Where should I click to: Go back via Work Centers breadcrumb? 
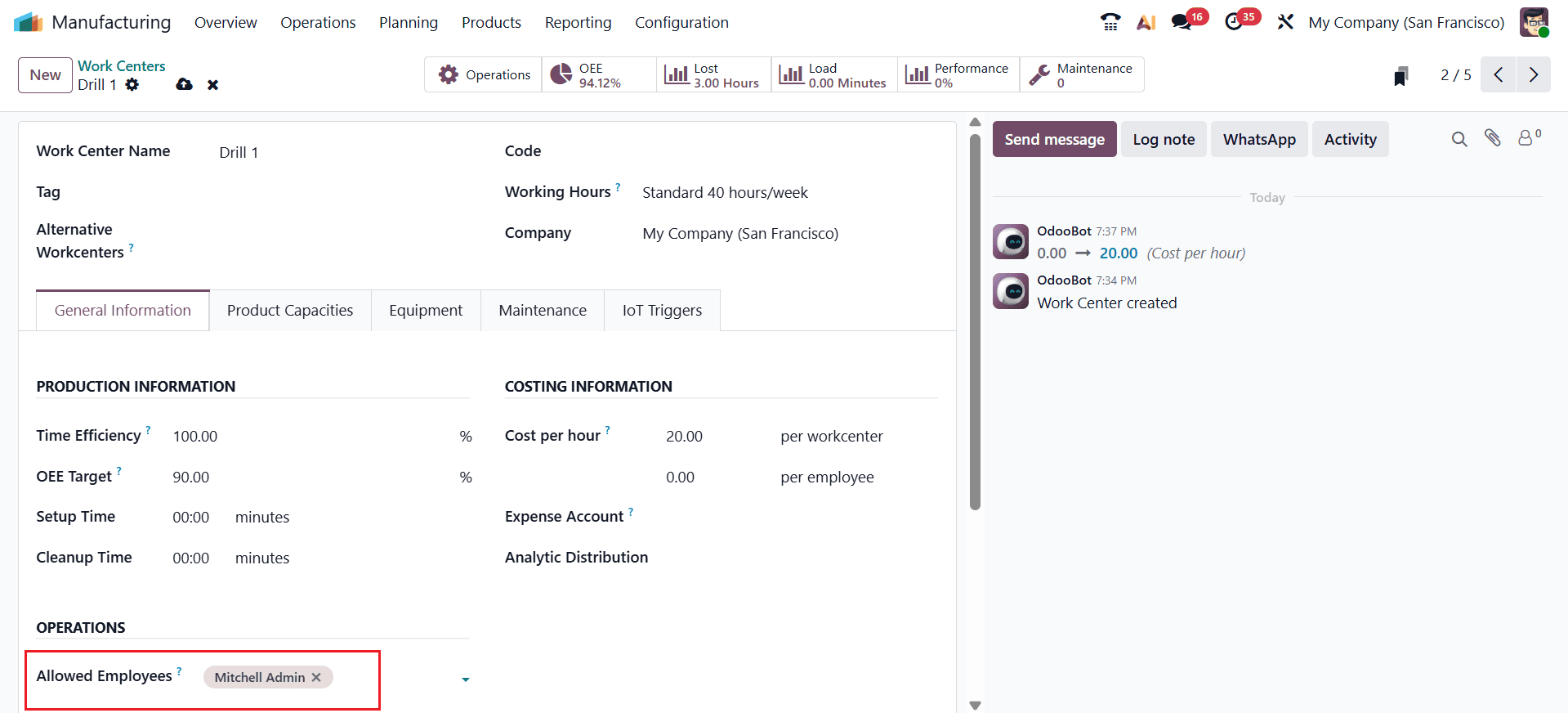click(122, 66)
